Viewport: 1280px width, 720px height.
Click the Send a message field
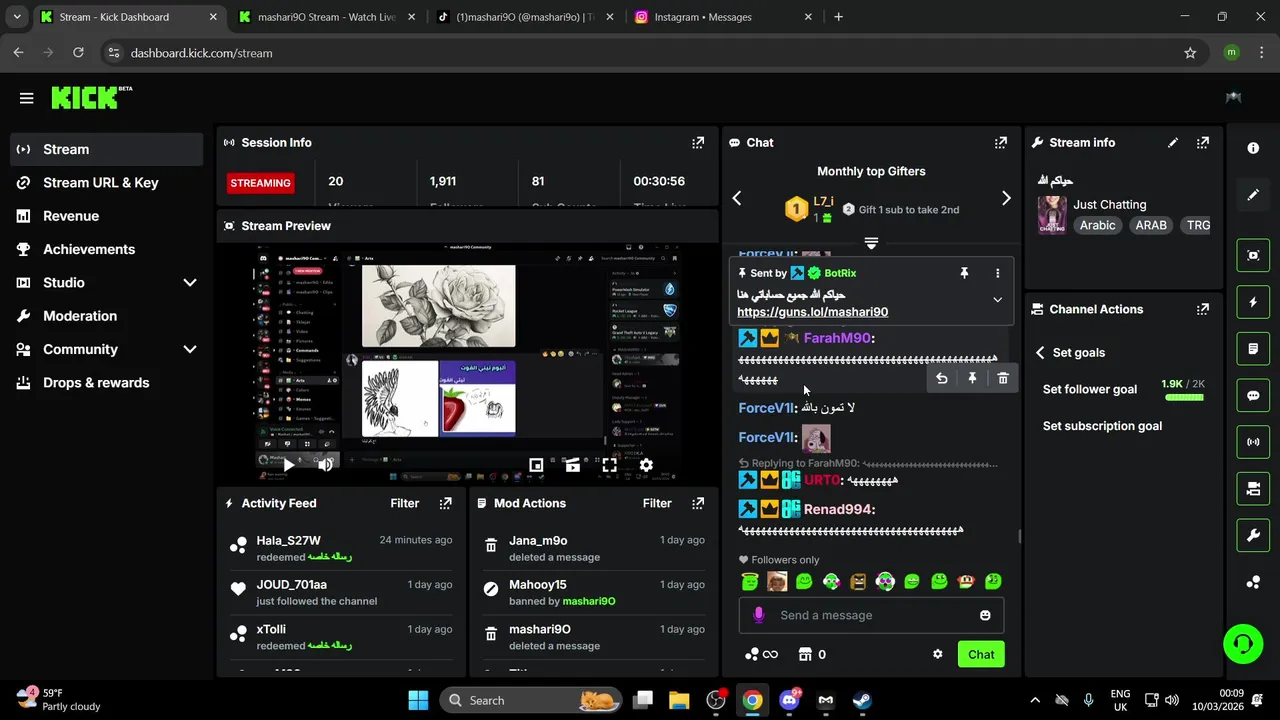(x=871, y=615)
